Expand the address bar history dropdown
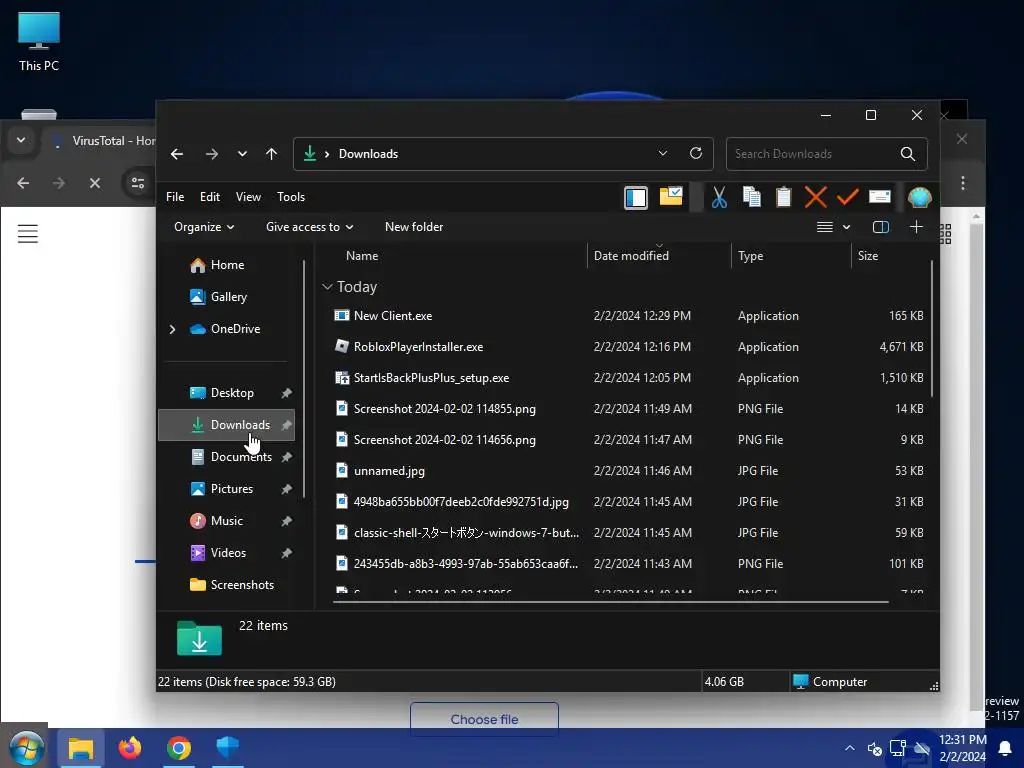This screenshot has height=768, width=1024. [663, 153]
